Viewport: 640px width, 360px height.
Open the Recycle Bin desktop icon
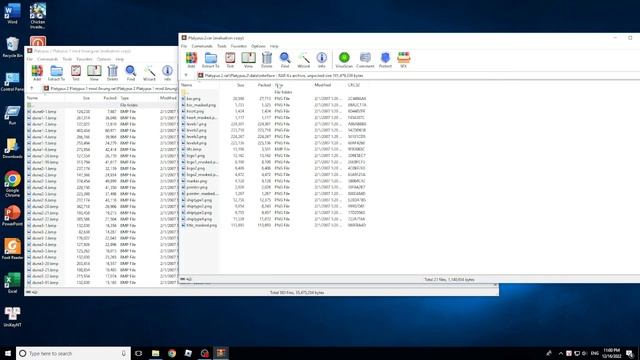(12, 47)
